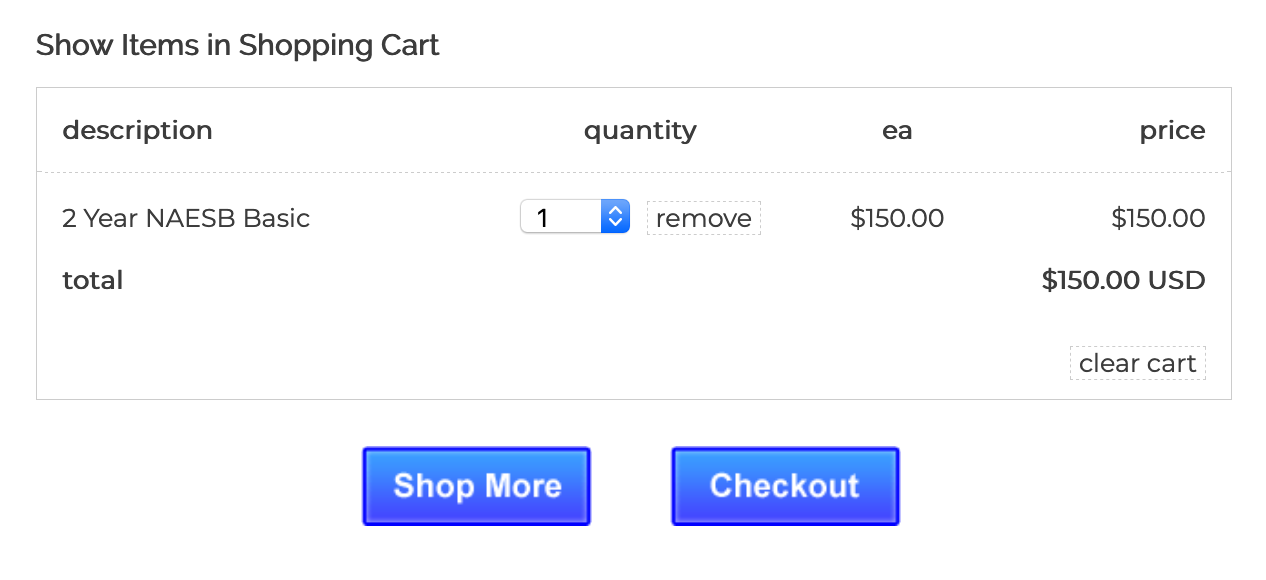The image size is (1266, 580).
Task: Clear cart of all items
Action: tap(1137, 363)
